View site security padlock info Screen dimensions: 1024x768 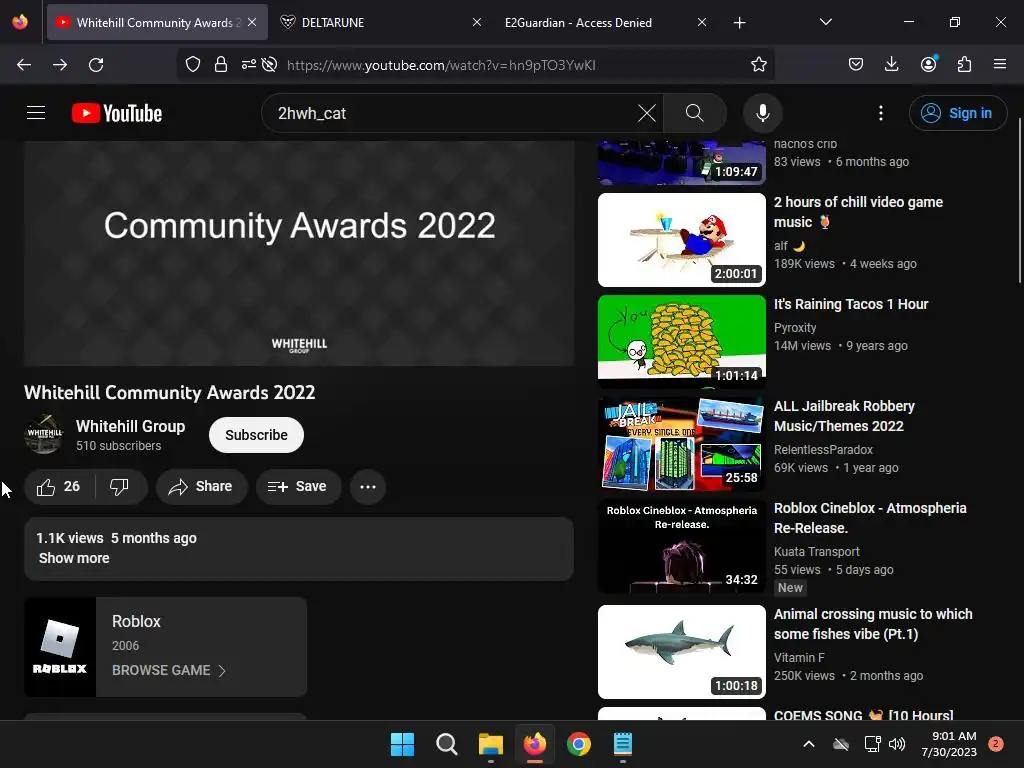221,65
